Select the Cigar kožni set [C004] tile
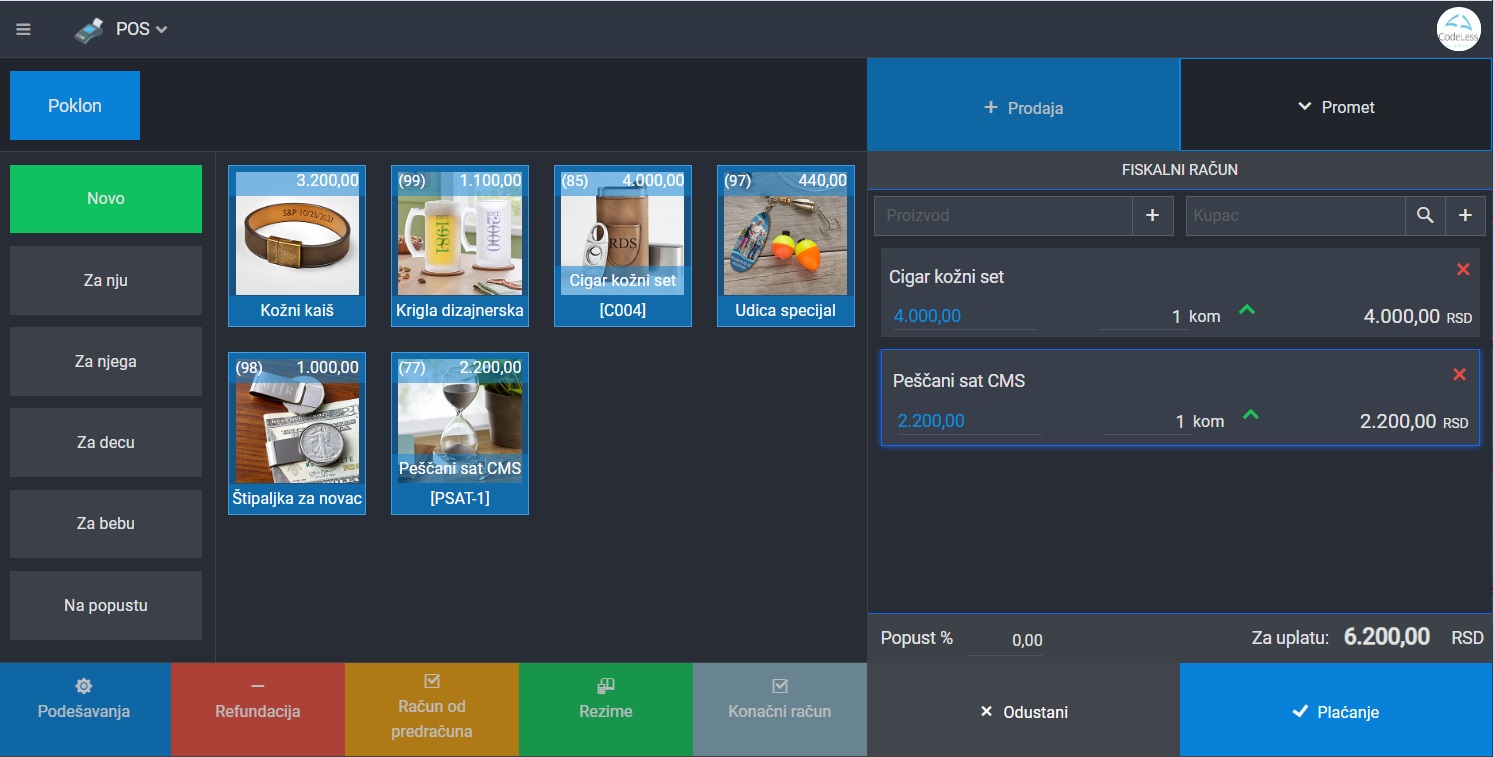 (x=623, y=246)
